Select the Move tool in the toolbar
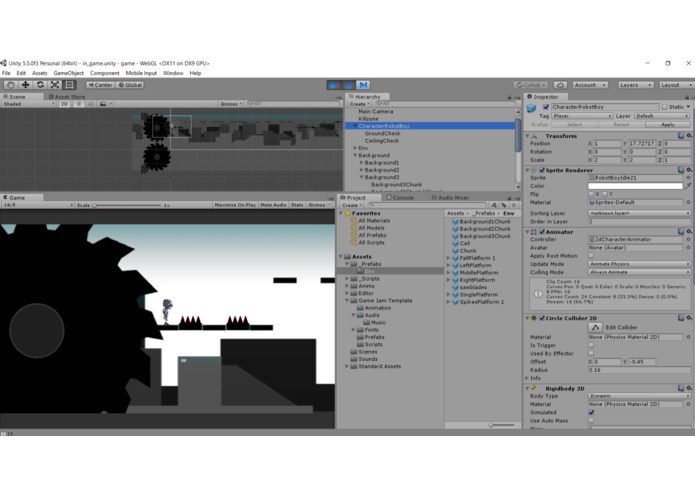Image resolution: width=695 pixels, height=494 pixels. coord(25,85)
